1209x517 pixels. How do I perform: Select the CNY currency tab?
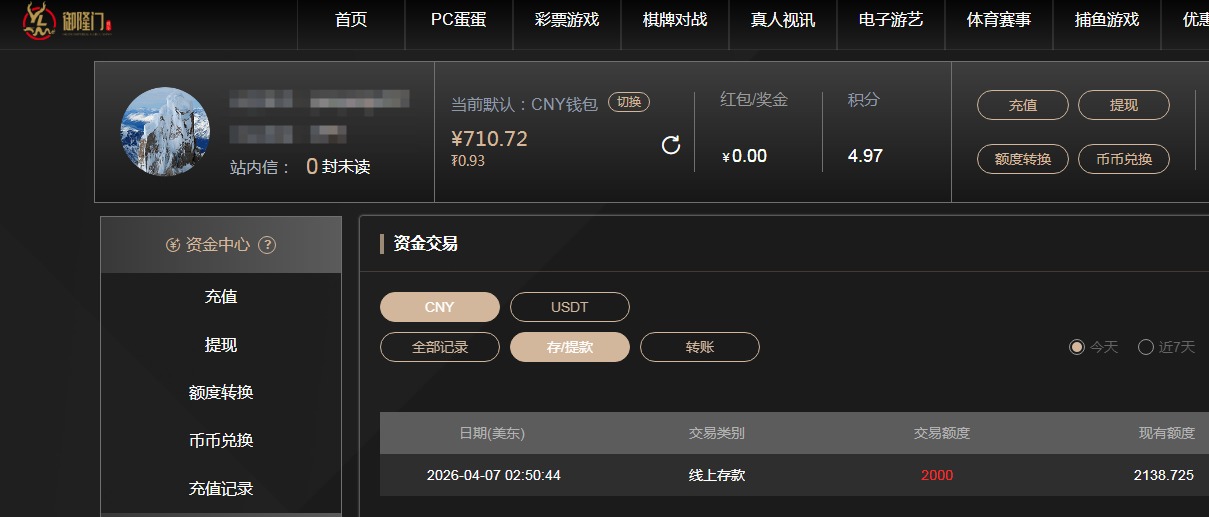pos(439,307)
